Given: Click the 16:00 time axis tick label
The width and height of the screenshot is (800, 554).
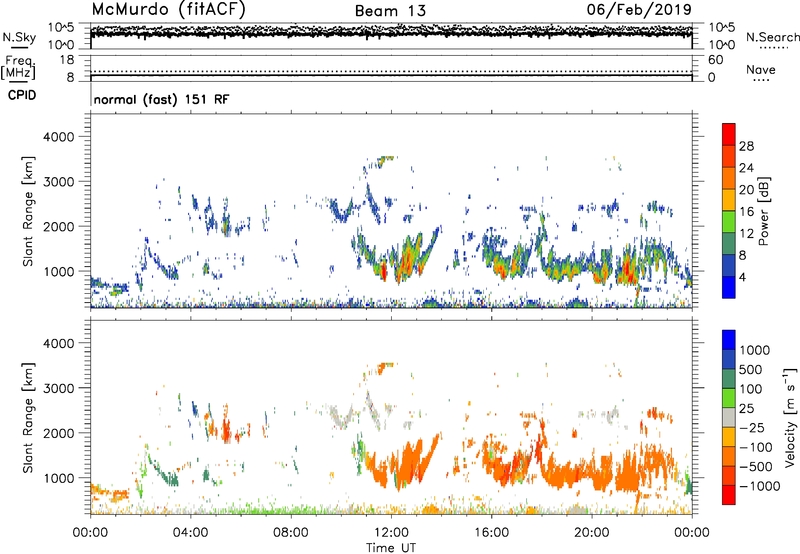Looking at the screenshot, I should pyautogui.click(x=491, y=533).
